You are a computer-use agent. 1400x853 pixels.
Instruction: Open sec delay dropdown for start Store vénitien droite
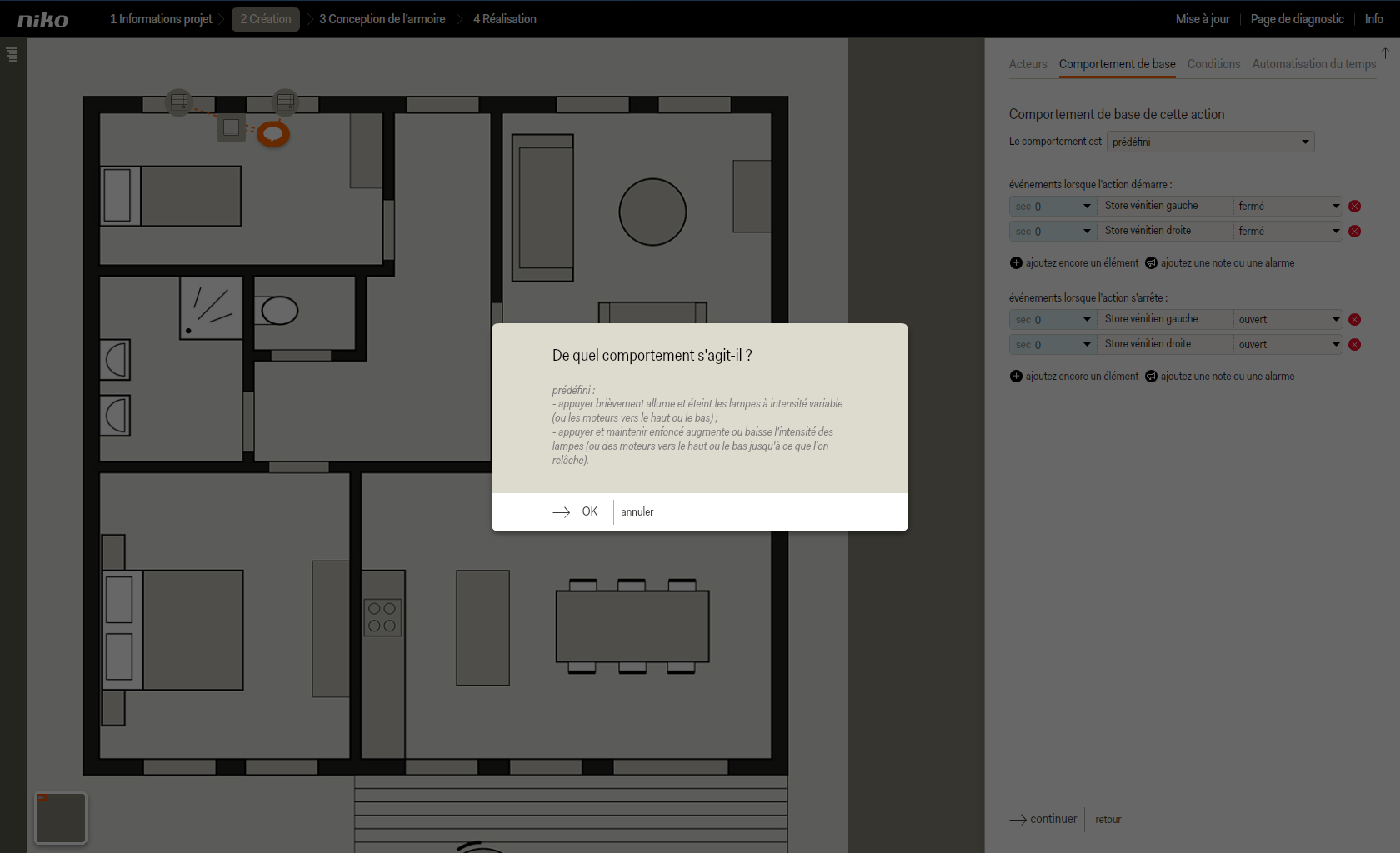(1052, 232)
